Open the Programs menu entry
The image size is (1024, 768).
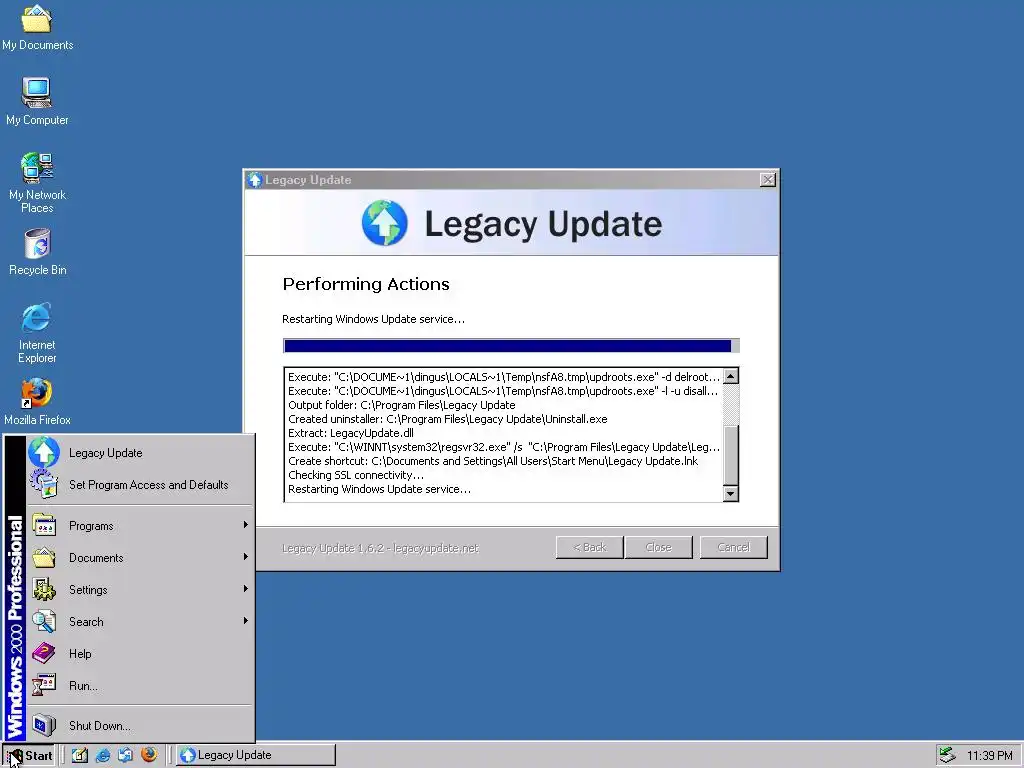click(140, 526)
